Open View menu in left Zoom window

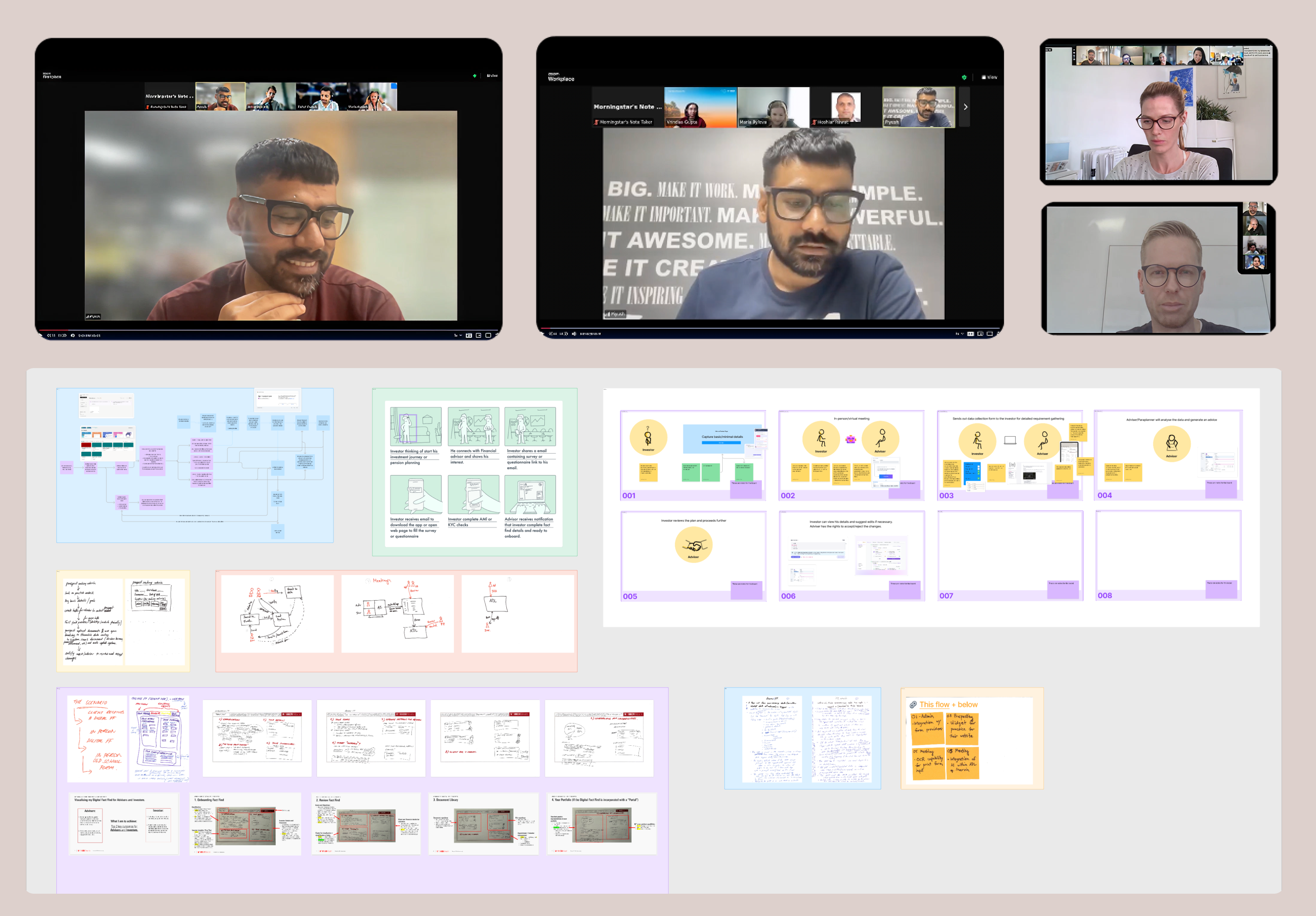pyautogui.click(x=492, y=75)
